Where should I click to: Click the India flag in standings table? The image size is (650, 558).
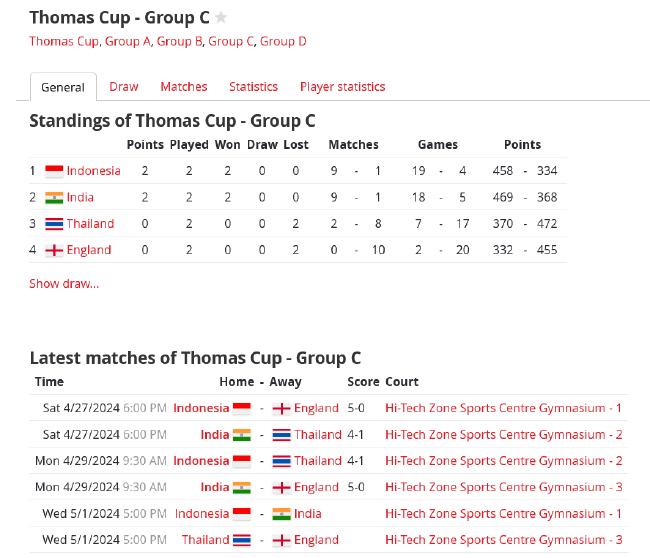(x=54, y=197)
